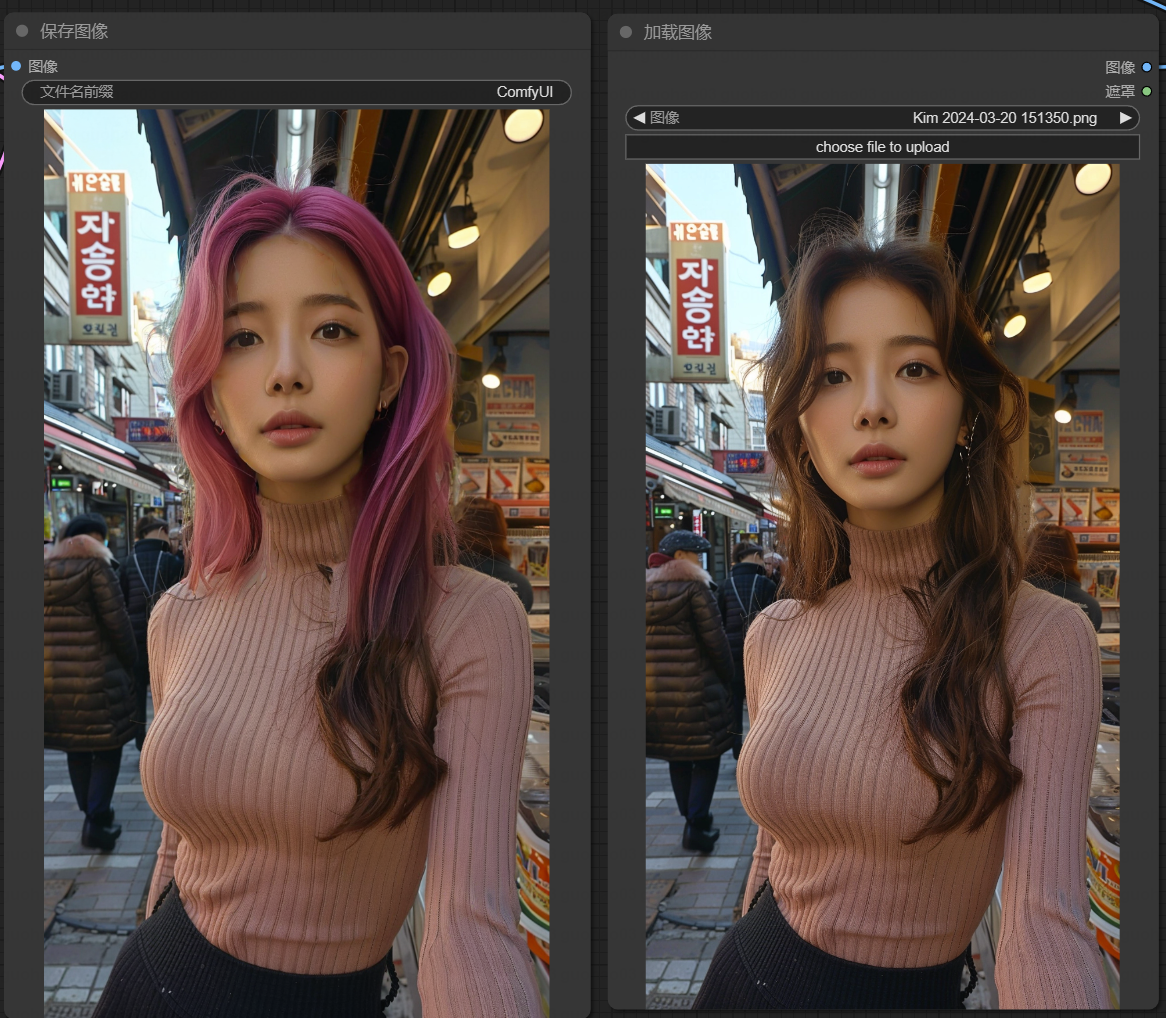
Task: Click the 图像 input label on 保存图像 node
Action: [43, 66]
